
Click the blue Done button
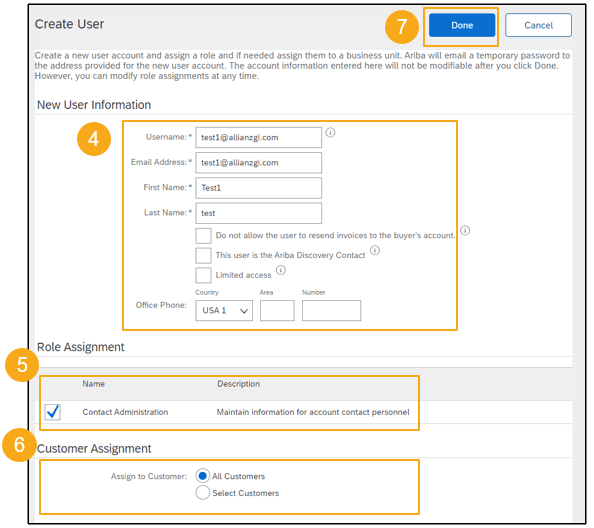tap(462, 25)
